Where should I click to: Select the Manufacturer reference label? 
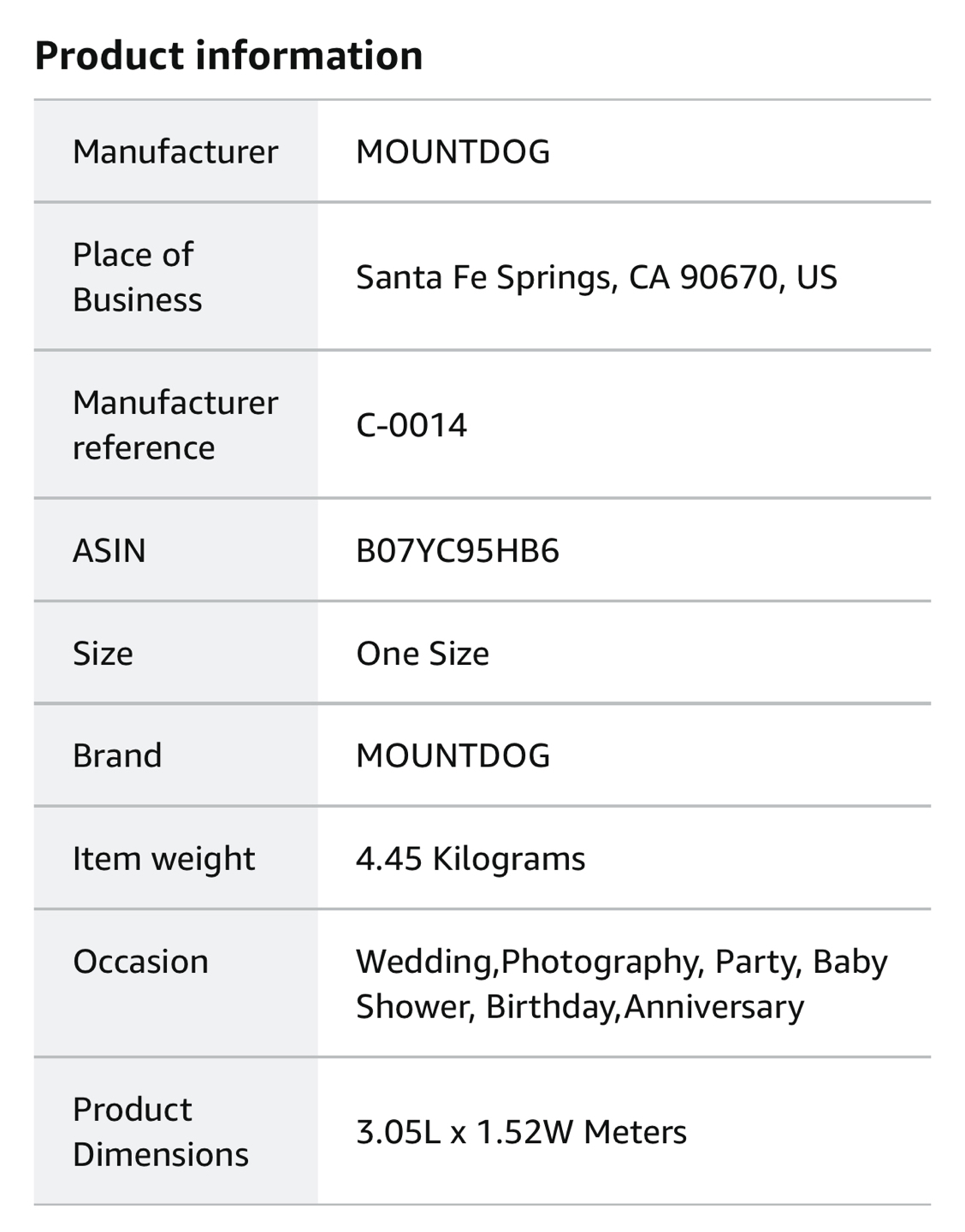click(175, 424)
